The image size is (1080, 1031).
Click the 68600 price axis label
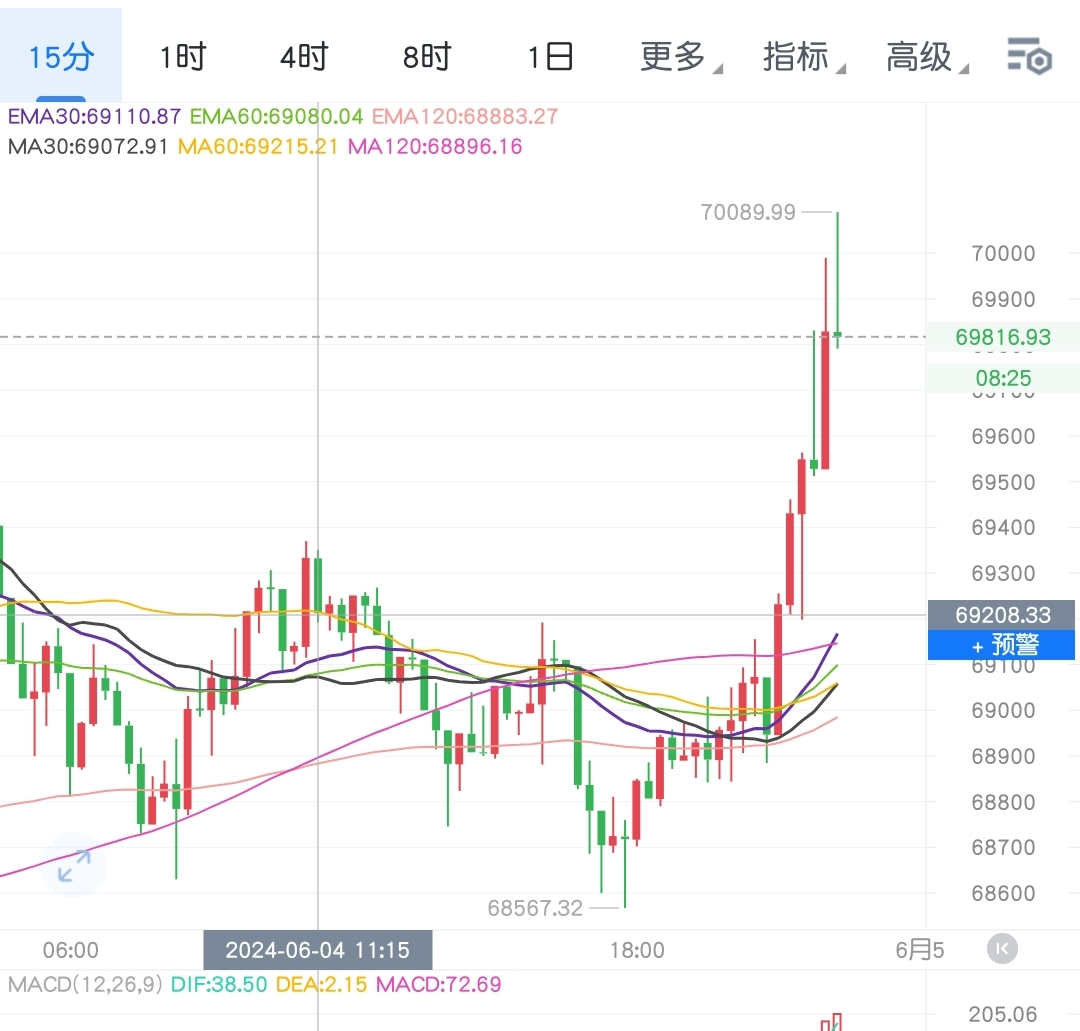tap(1003, 893)
